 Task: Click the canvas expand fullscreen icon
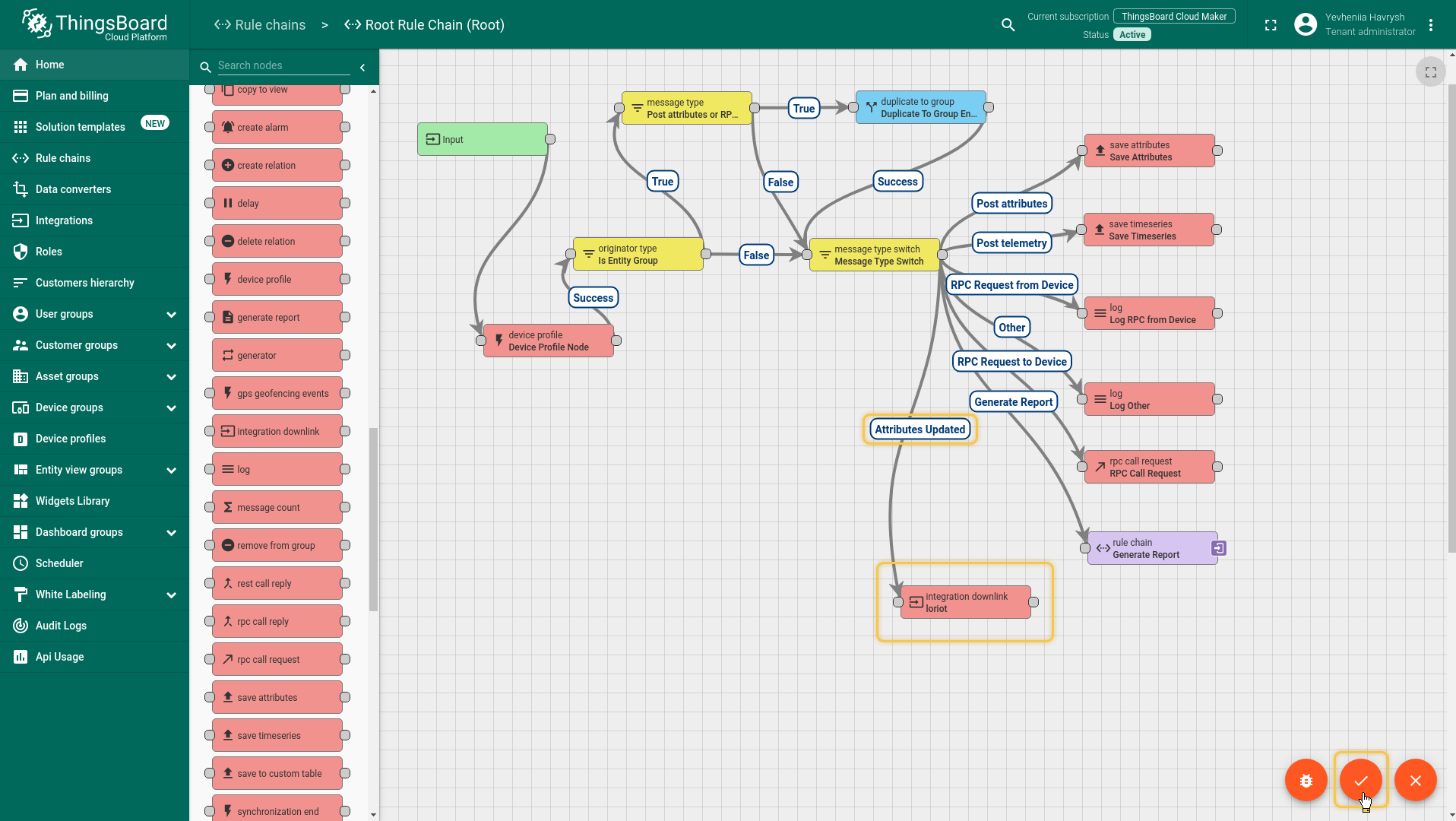(x=1430, y=72)
